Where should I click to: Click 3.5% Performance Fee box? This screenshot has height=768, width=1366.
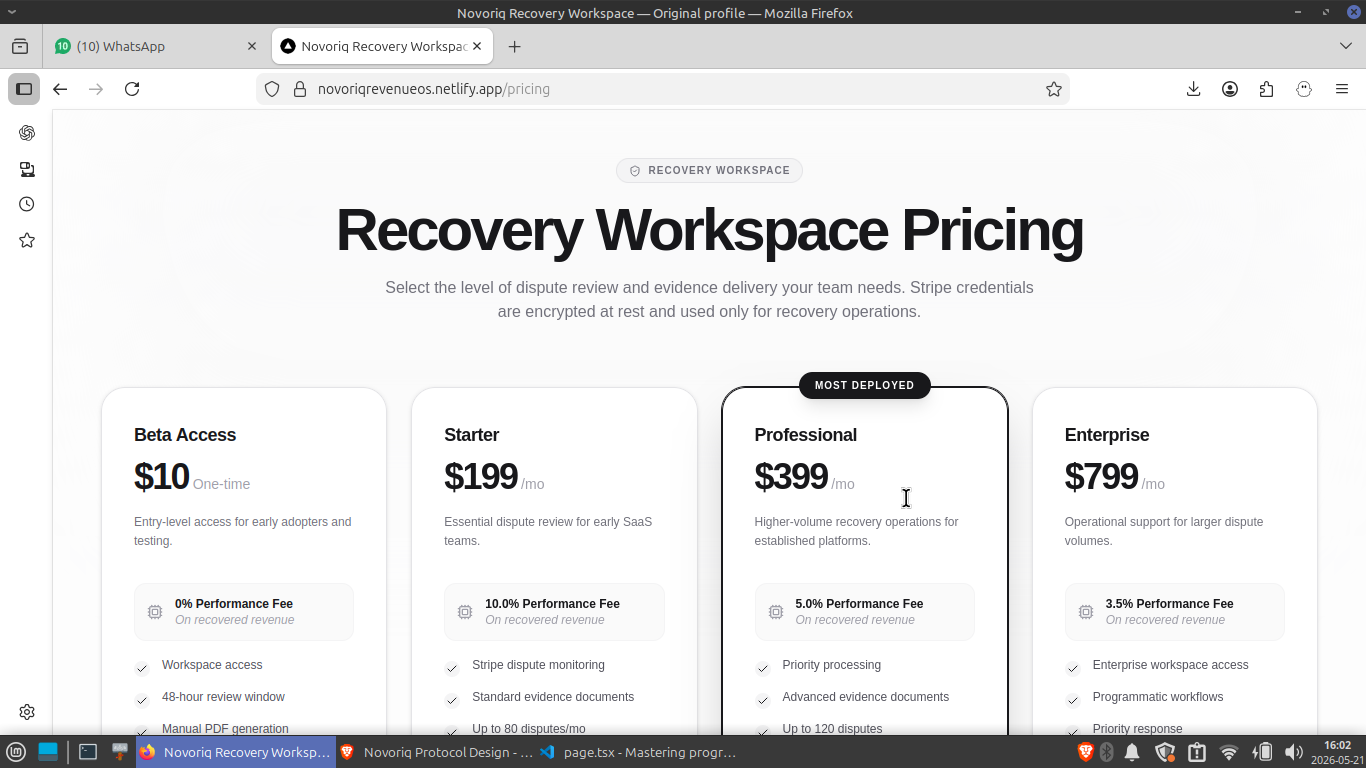(1175, 612)
